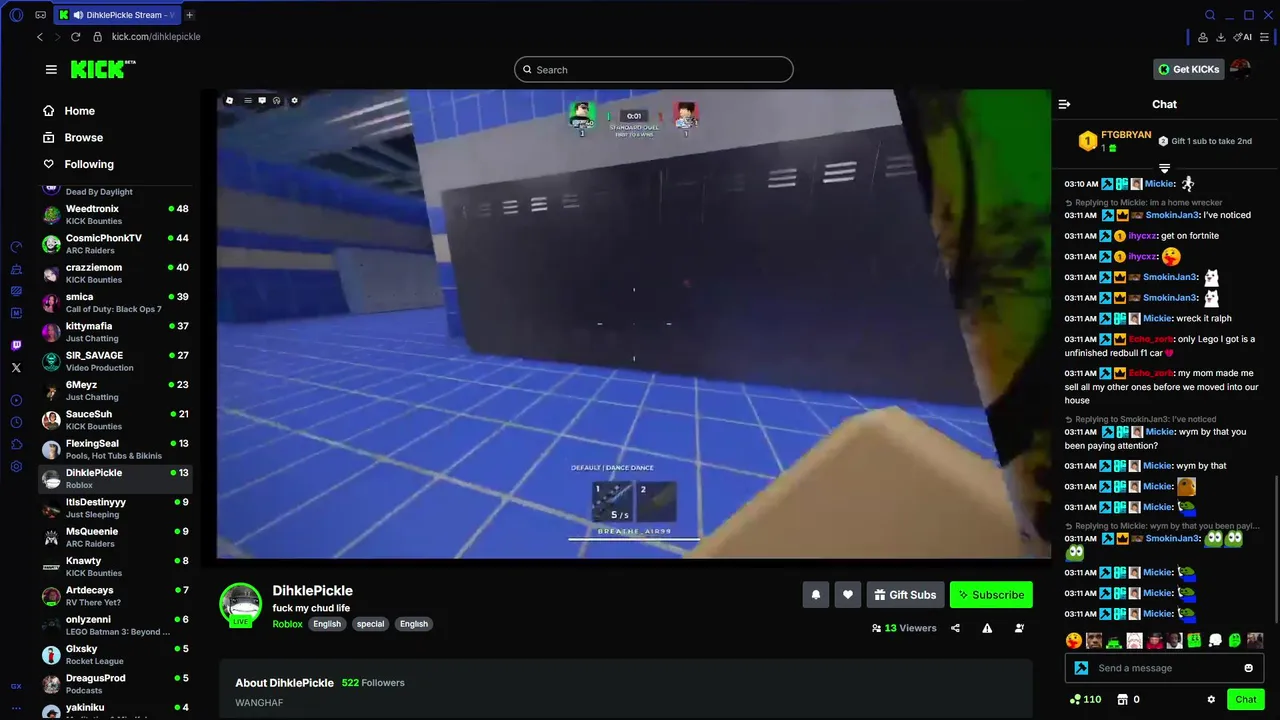1280x720 pixels.
Task: Click the Kick search field
Action: [x=654, y=69]
